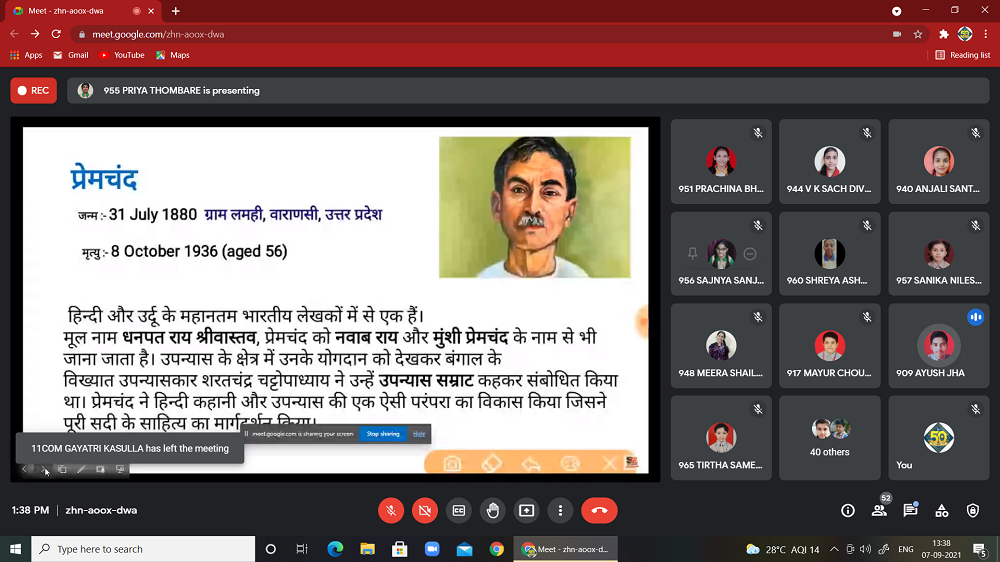Open the Activities panel
This screenshot has height=562, width=1000.
point(942,510)
